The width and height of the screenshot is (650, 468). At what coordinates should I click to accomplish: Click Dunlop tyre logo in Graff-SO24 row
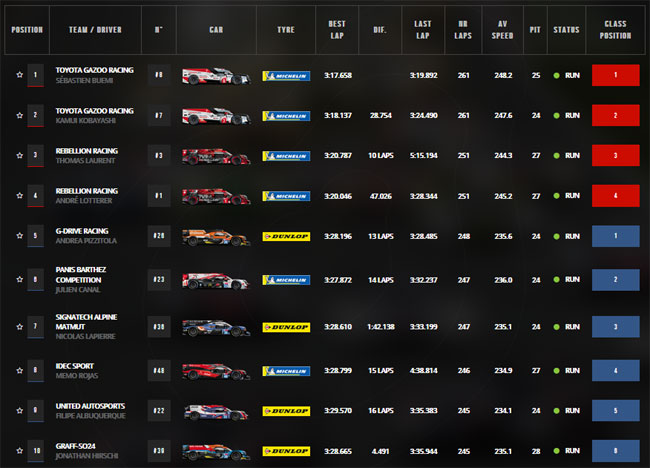(286, 451)
